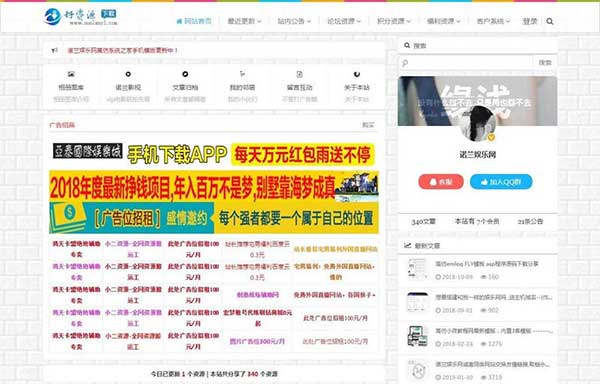Click the 图片广告位300元/月 ad cell
Screen dimensions: 600x384
coord(257,341)
